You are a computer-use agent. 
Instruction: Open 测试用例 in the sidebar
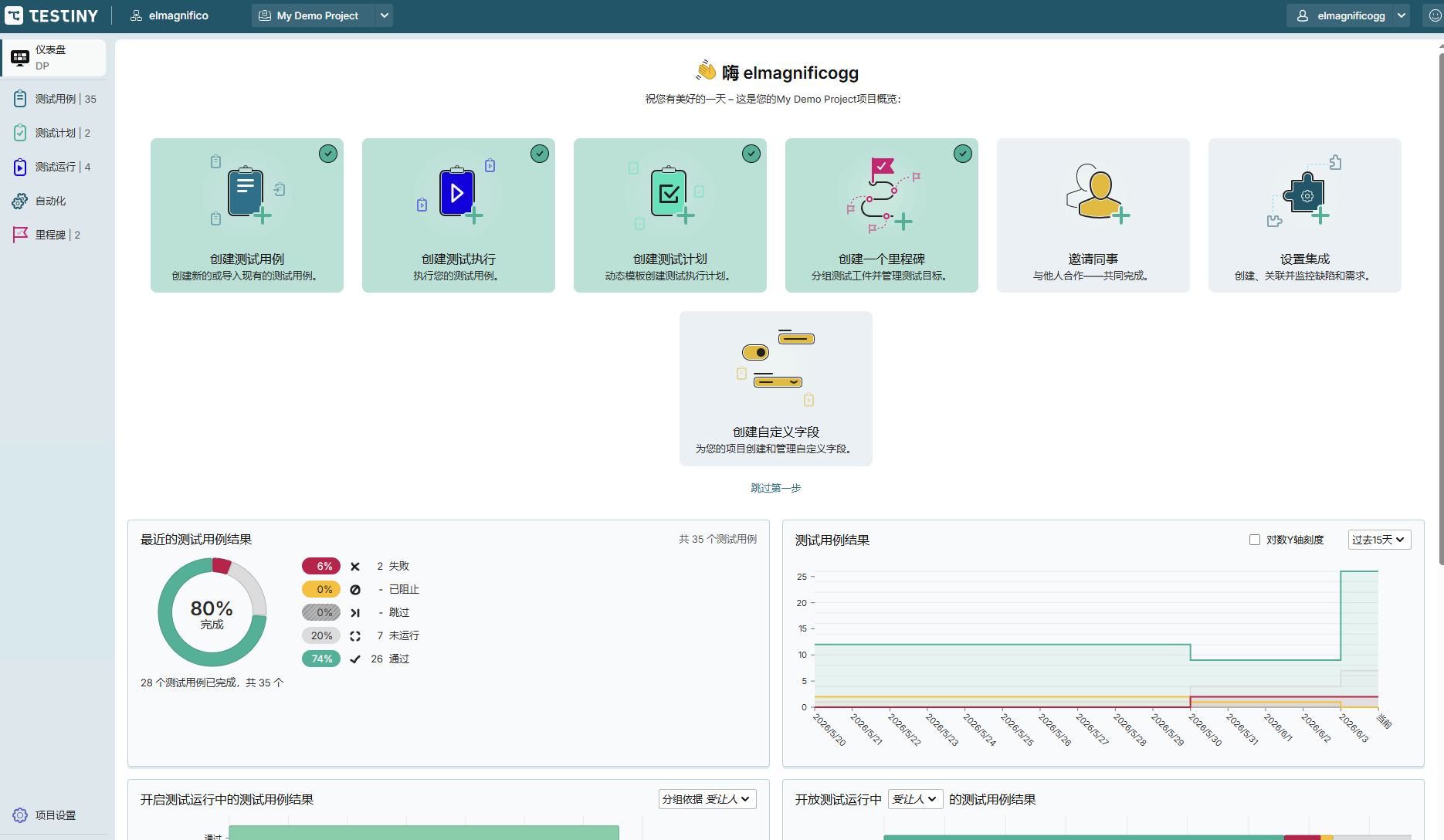pos(54,99)
